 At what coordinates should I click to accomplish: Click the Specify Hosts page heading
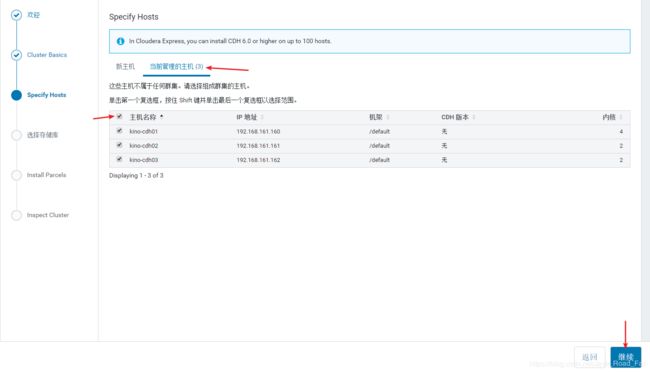click(x=133, y=17)
